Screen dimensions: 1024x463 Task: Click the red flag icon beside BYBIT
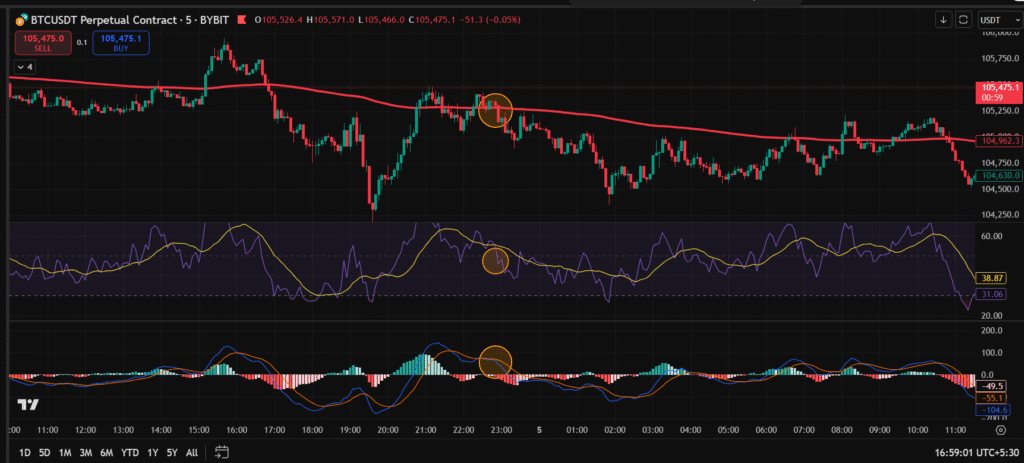tap(240, 20)
